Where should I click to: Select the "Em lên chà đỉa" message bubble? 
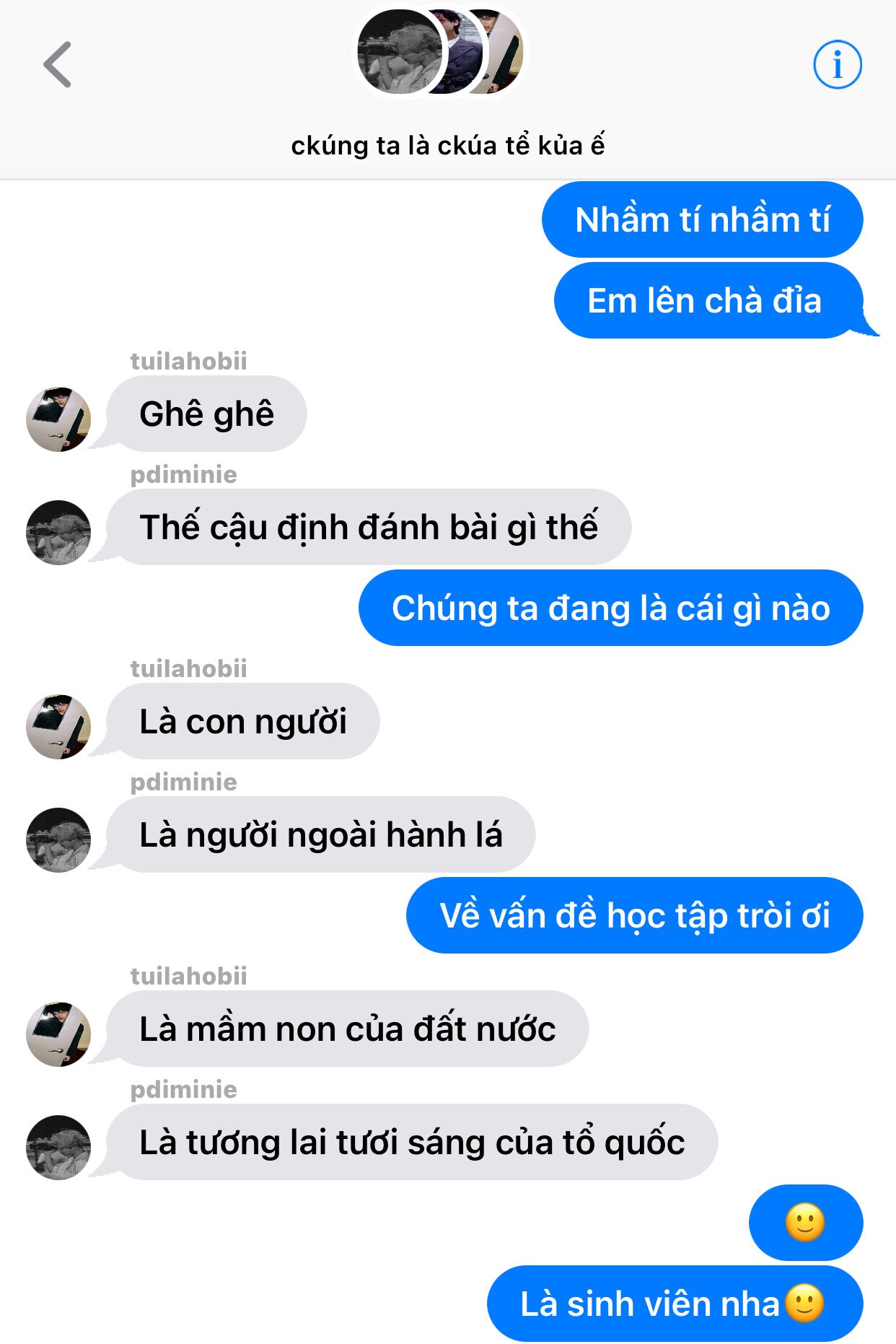click(708, 300)
